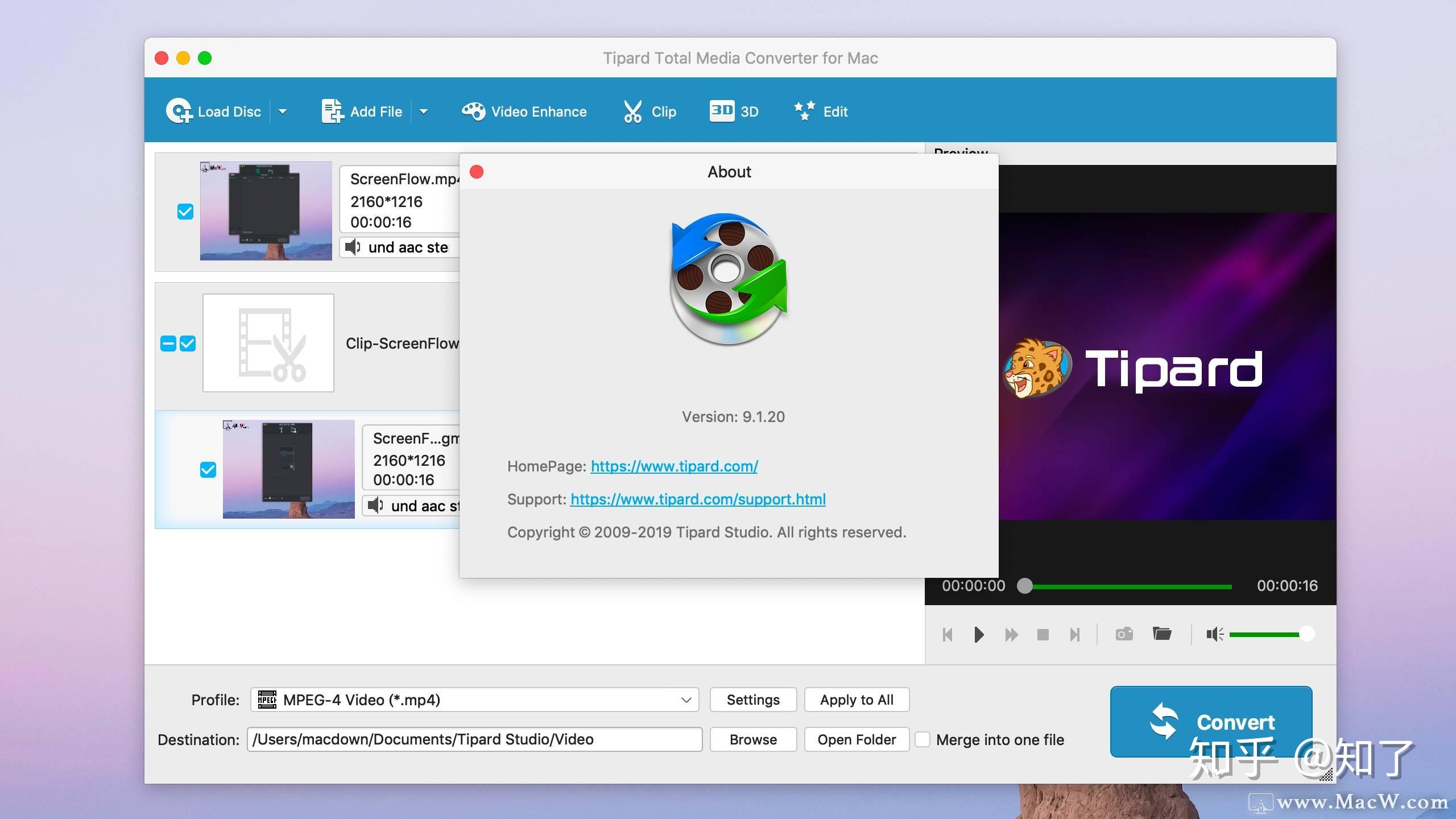The width and height of the screenshot is (1456, 819).
Task: Open the Tipard support.html link
Action: pyautogui.click(x=698, y=499)
